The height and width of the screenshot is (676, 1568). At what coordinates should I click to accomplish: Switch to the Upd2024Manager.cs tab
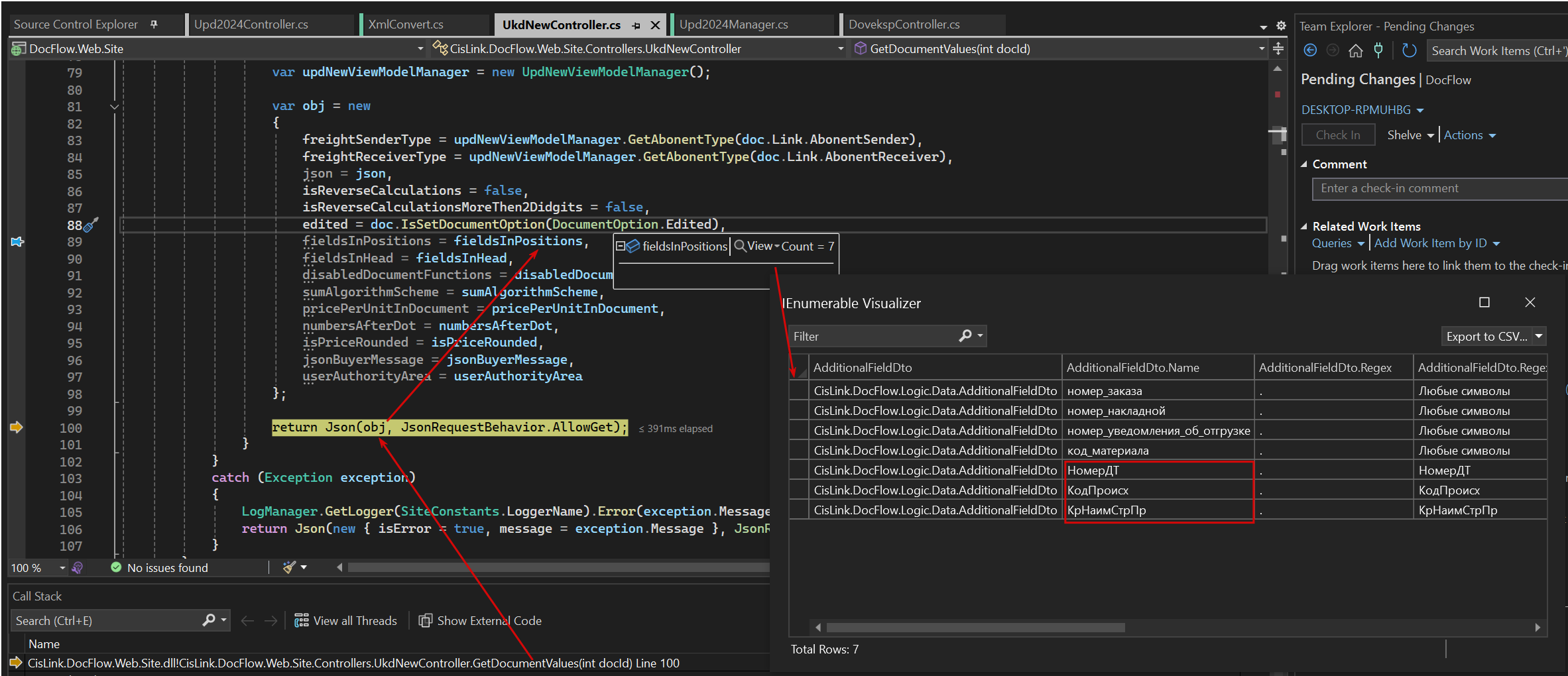click(x=733, y=25)
